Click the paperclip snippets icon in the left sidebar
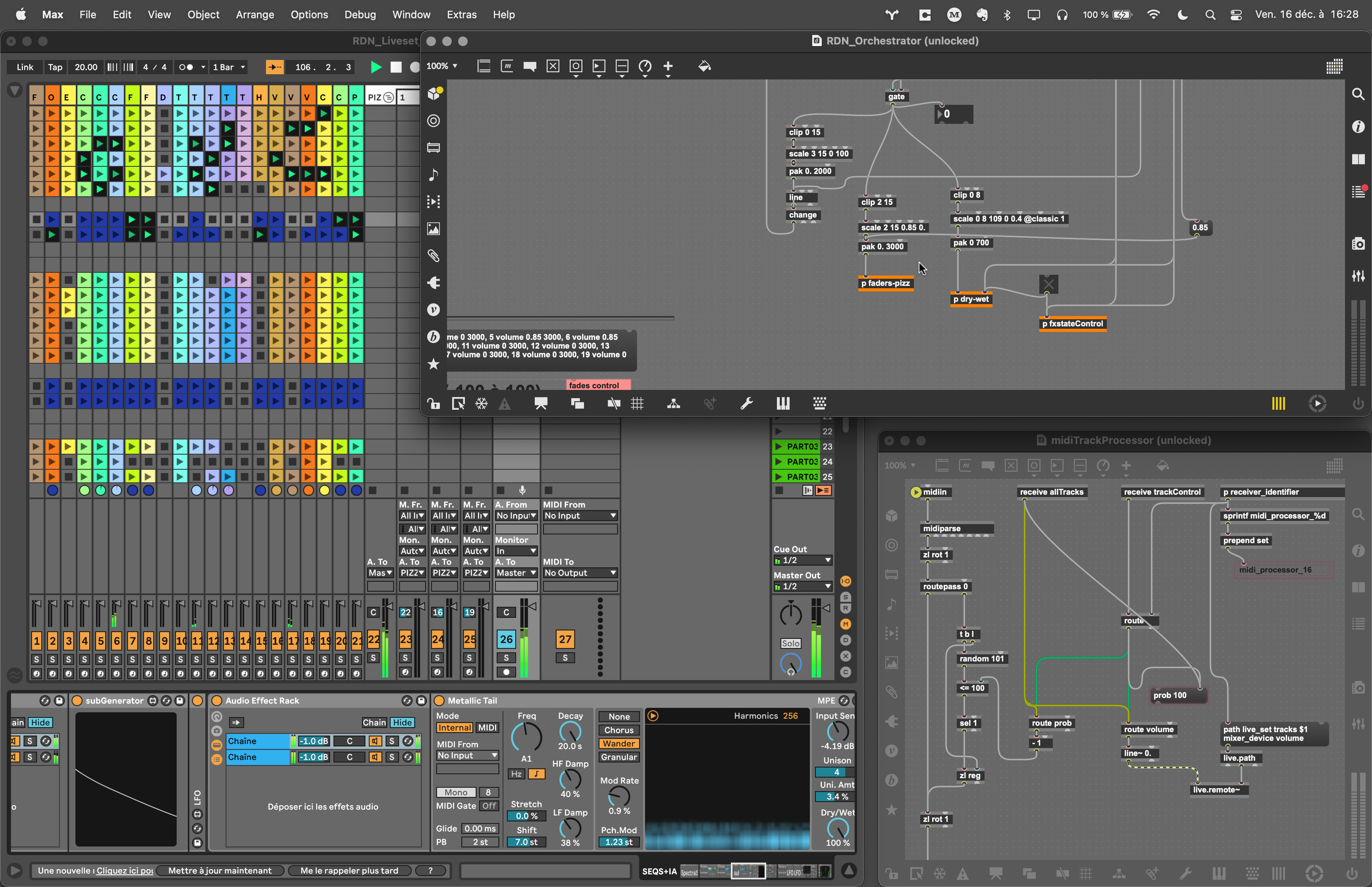 [434, 256]
